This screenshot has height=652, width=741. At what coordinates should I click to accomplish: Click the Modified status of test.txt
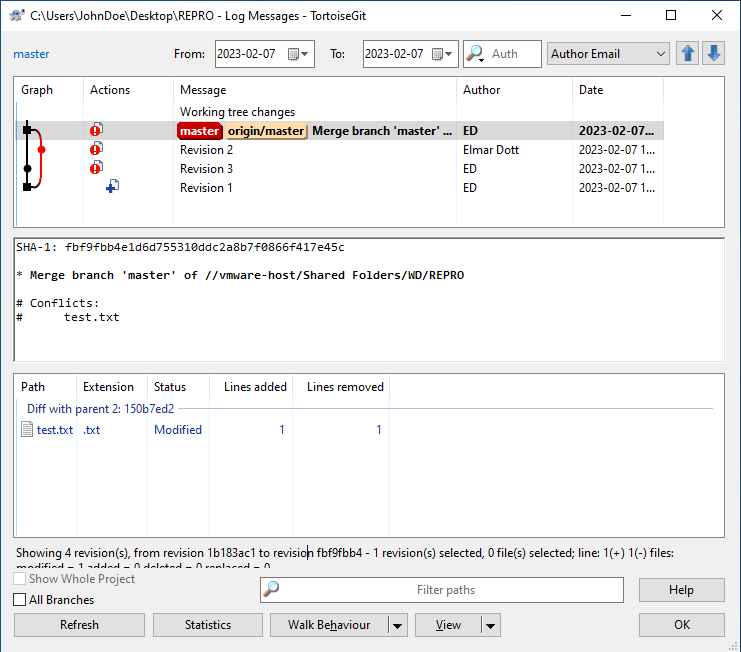[x=178, y=429]
